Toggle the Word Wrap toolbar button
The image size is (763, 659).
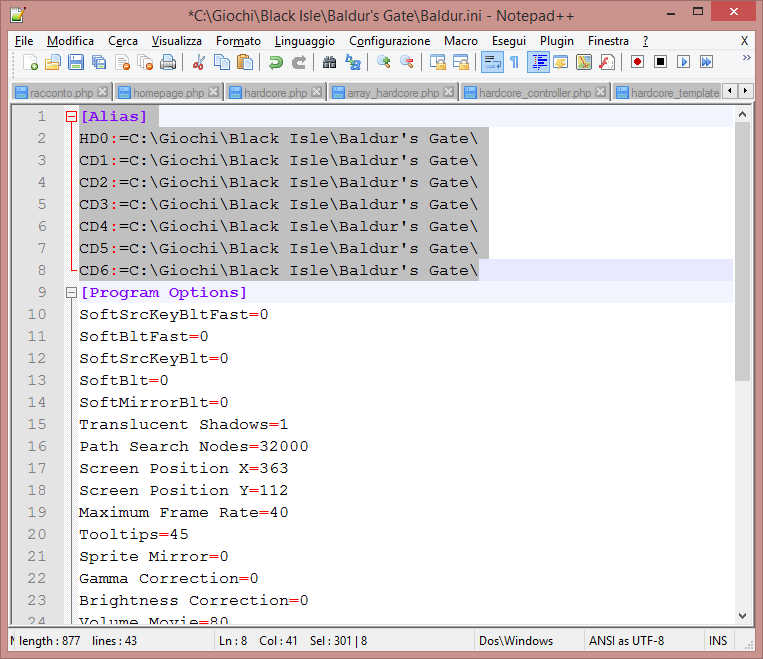pyautogui.click(x=492, y=62)
